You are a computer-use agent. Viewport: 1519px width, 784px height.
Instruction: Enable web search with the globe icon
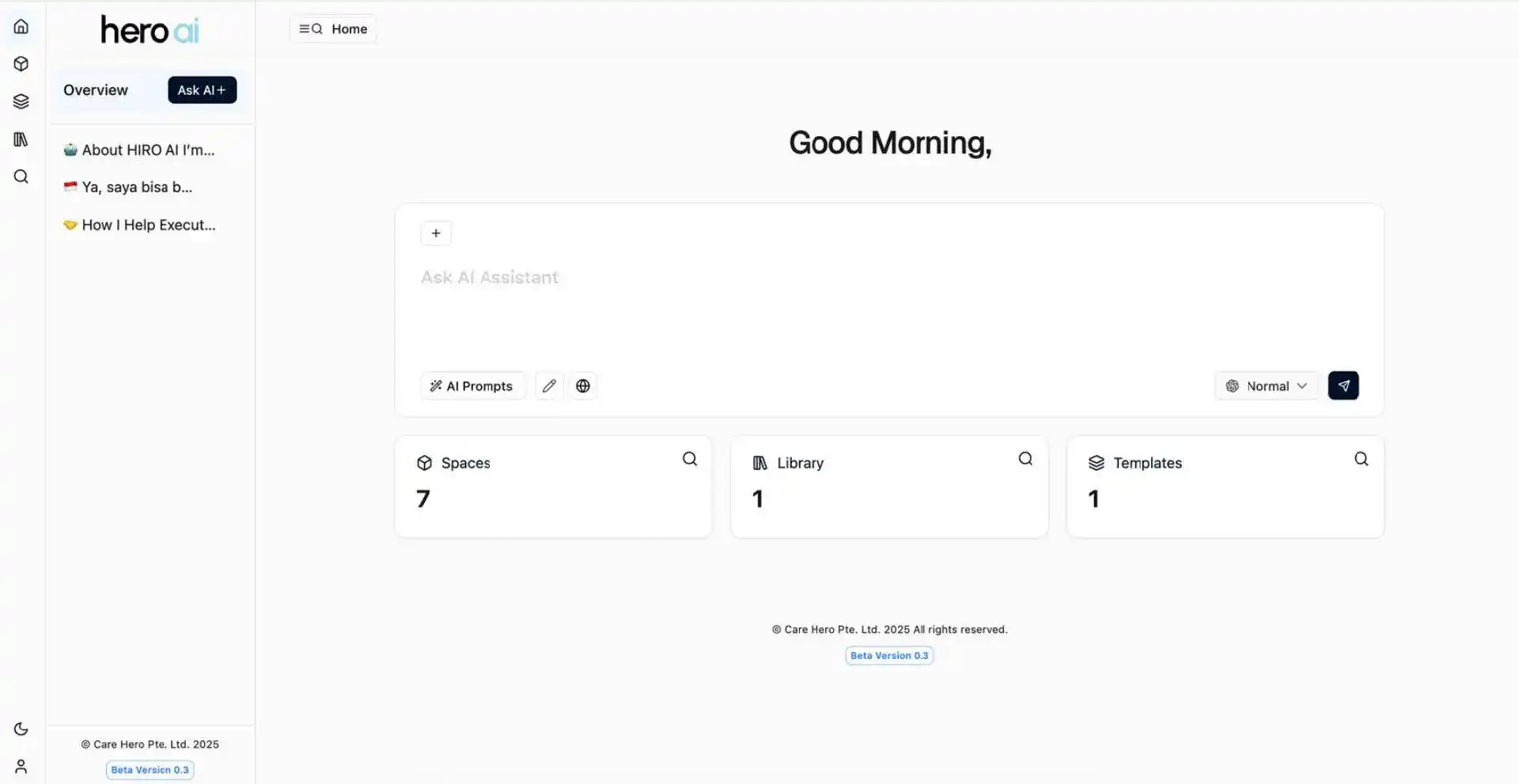(x=583, y=385)
